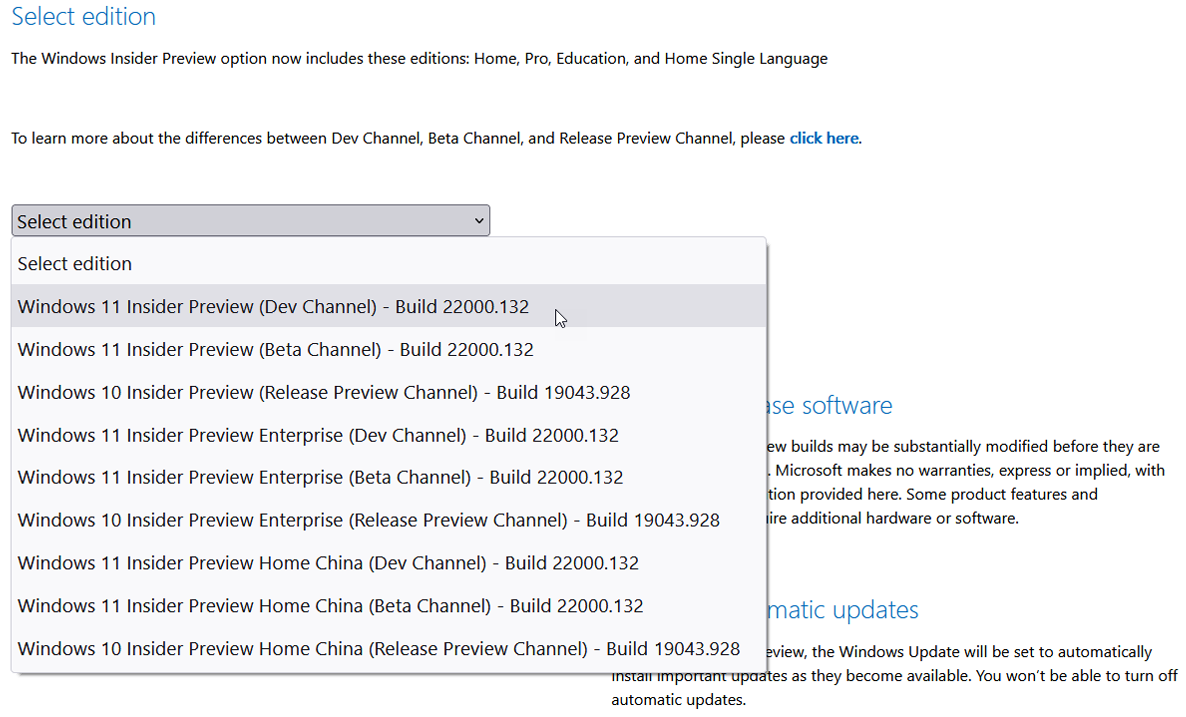Click the 'Windows Update will be set to automatically' text
This screenshot has width=1186, height=717.
click(959, 652)
